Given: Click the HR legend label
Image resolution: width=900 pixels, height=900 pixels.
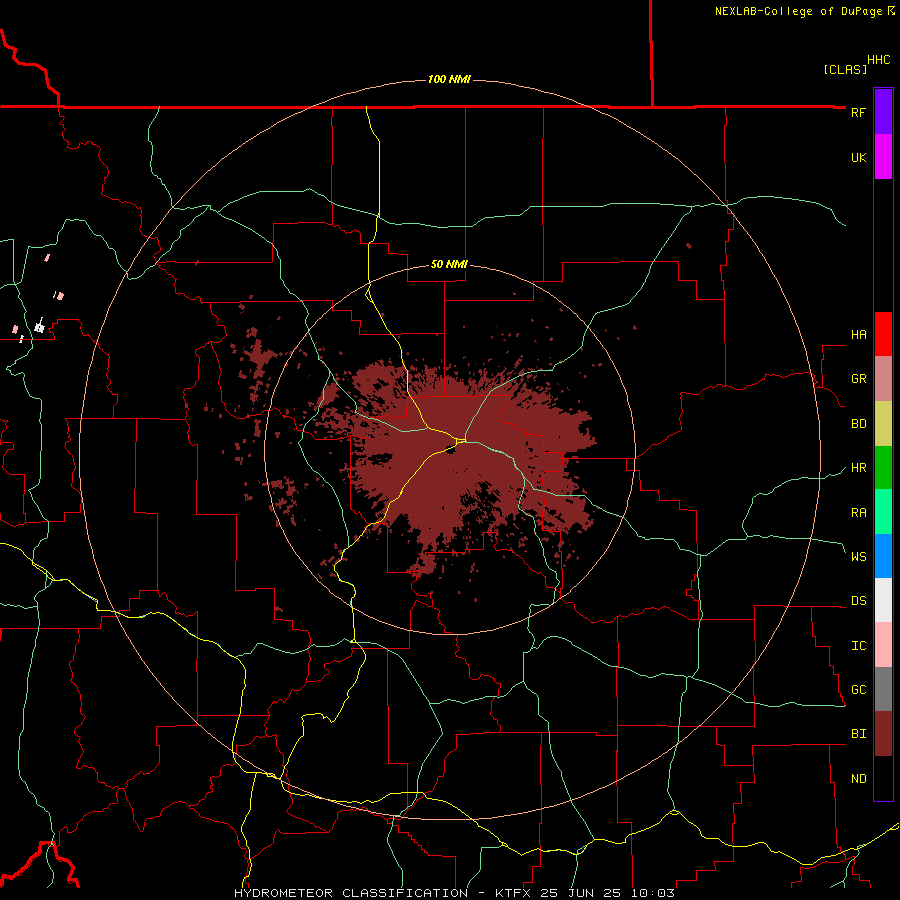Looking at the screenshot, I should [x=858, y=468].
